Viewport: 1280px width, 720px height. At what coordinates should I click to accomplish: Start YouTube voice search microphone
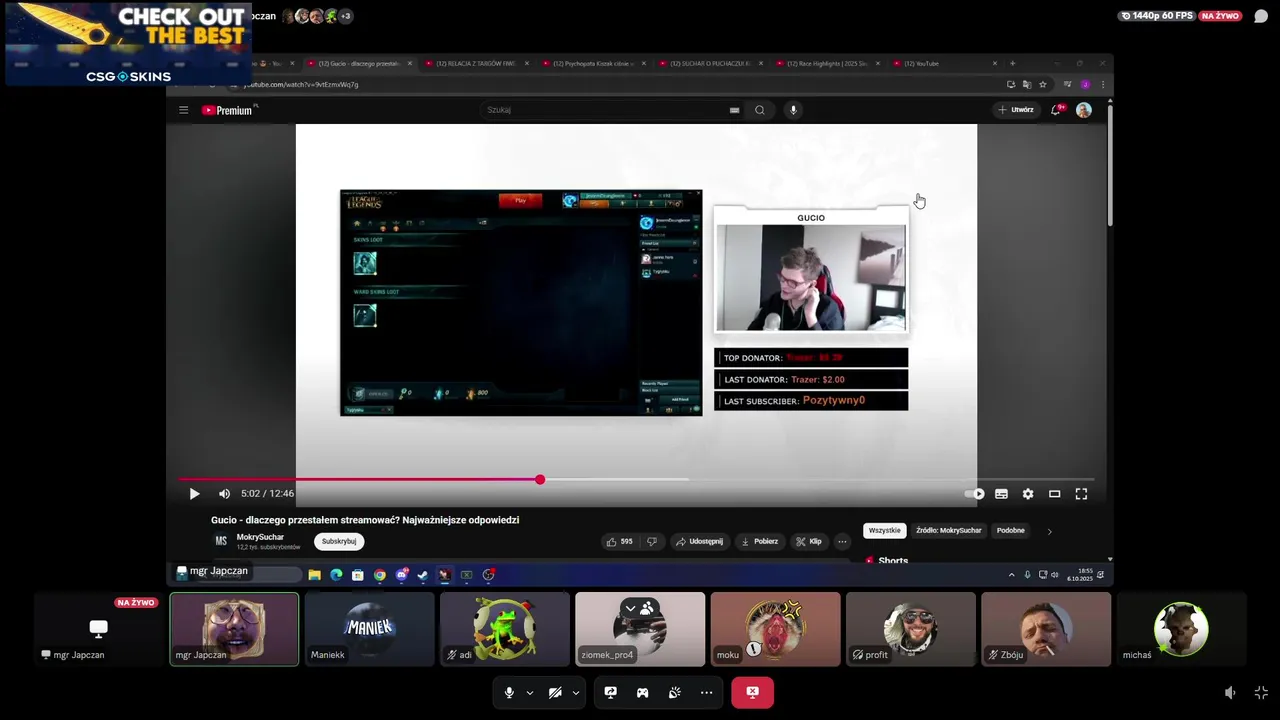(x=793, y=110)
